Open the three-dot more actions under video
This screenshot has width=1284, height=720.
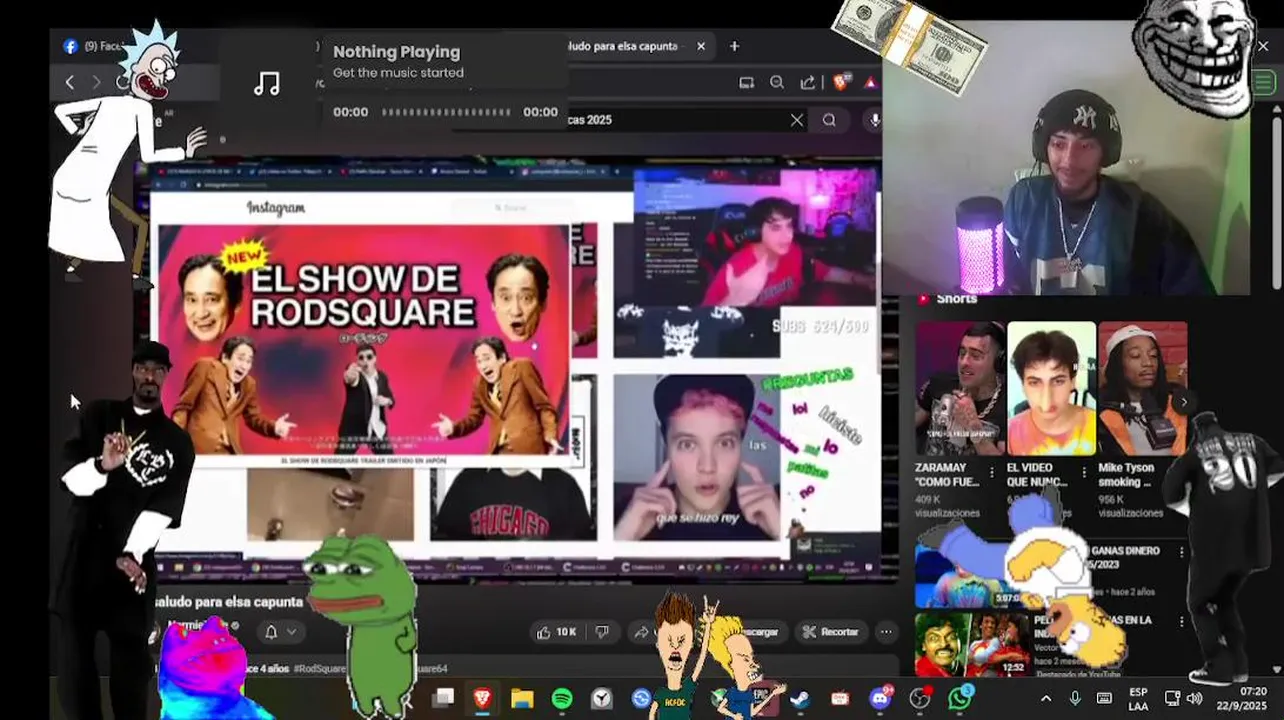[x=886, y=632]
